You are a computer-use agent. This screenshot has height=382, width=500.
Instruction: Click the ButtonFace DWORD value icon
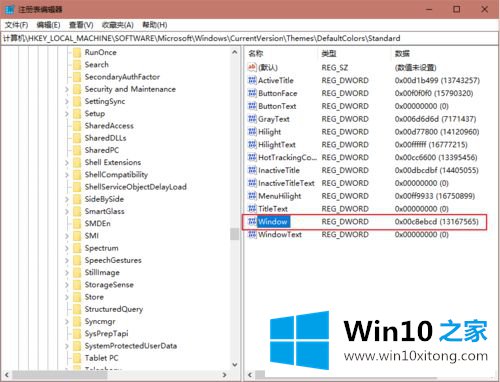pos(252,93)
